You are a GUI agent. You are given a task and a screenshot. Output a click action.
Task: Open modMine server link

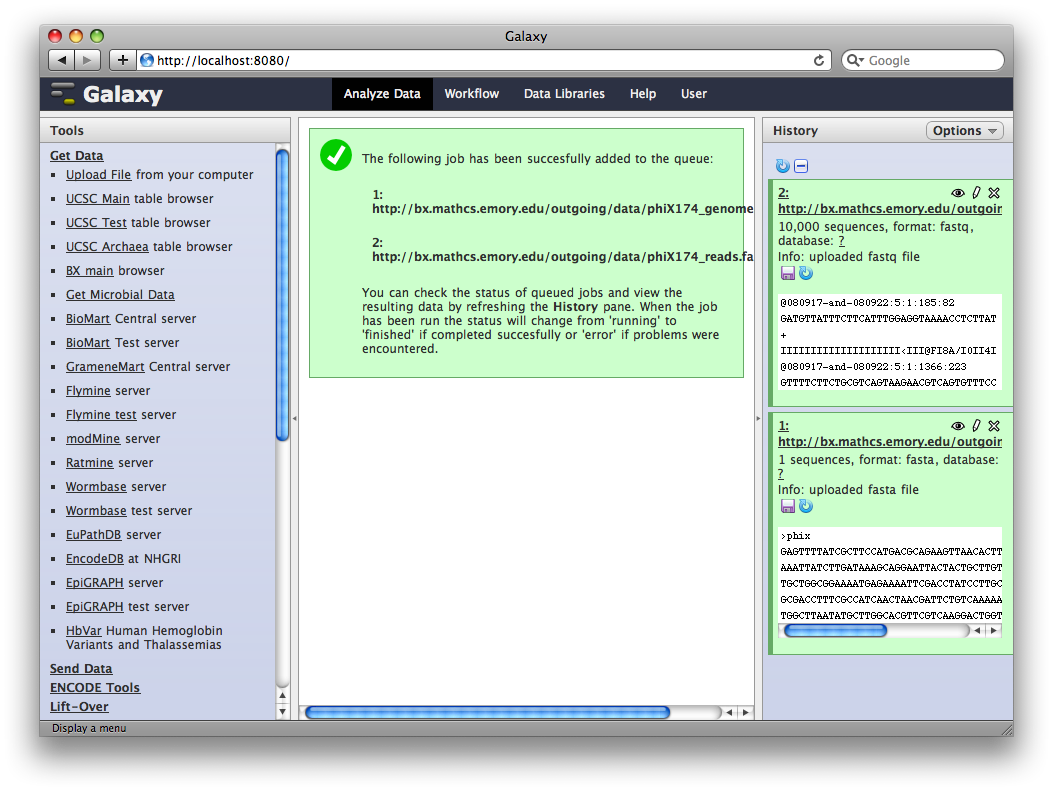click(x=93, y=439)
